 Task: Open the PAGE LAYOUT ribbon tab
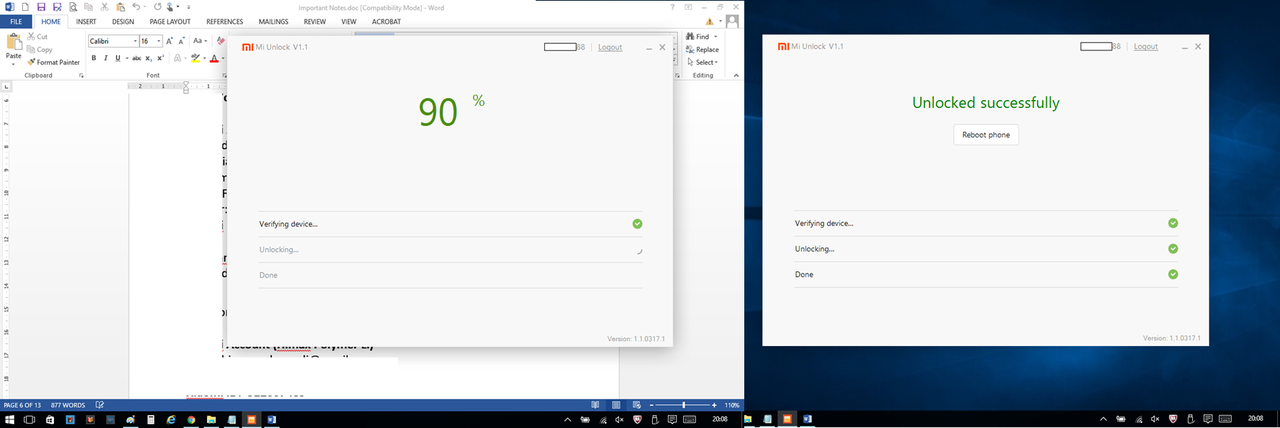tap(171, 20)
